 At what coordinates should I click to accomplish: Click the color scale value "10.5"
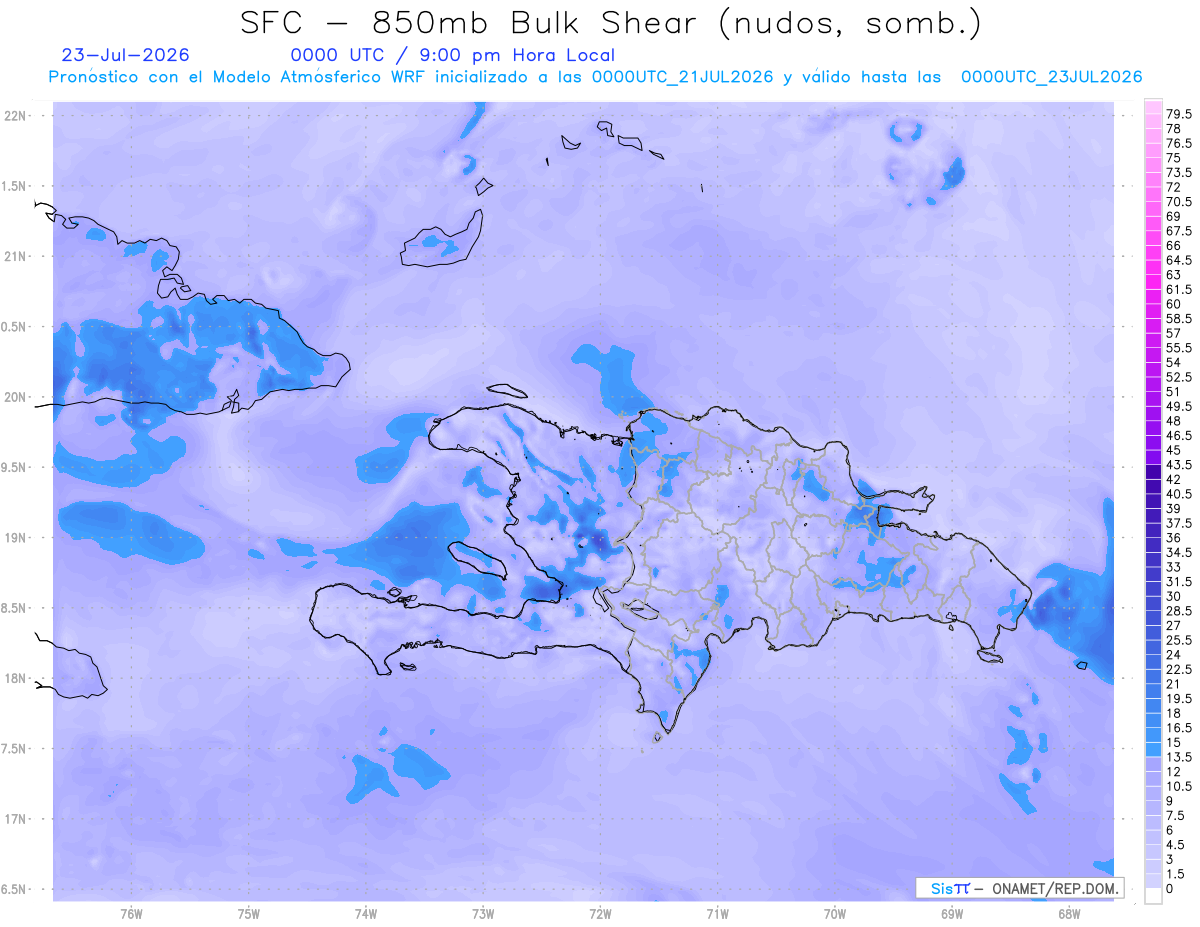[x=1179, y=786]
